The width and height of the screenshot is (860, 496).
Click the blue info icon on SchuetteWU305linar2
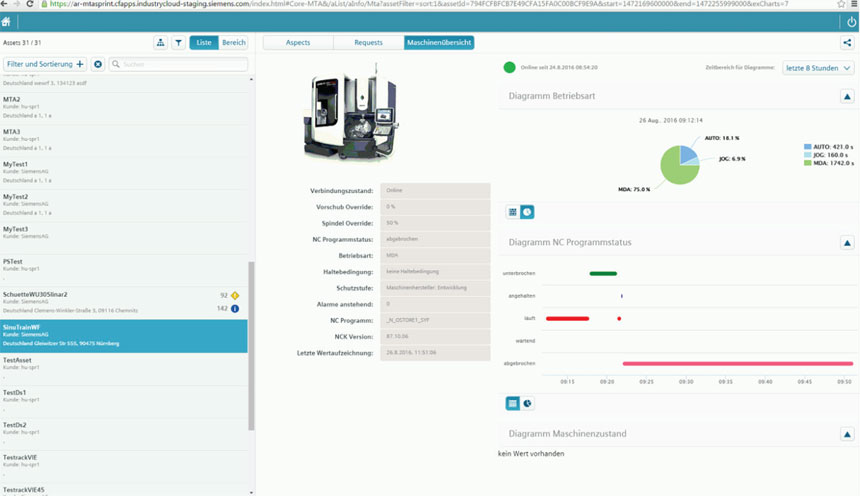(235, 308)
